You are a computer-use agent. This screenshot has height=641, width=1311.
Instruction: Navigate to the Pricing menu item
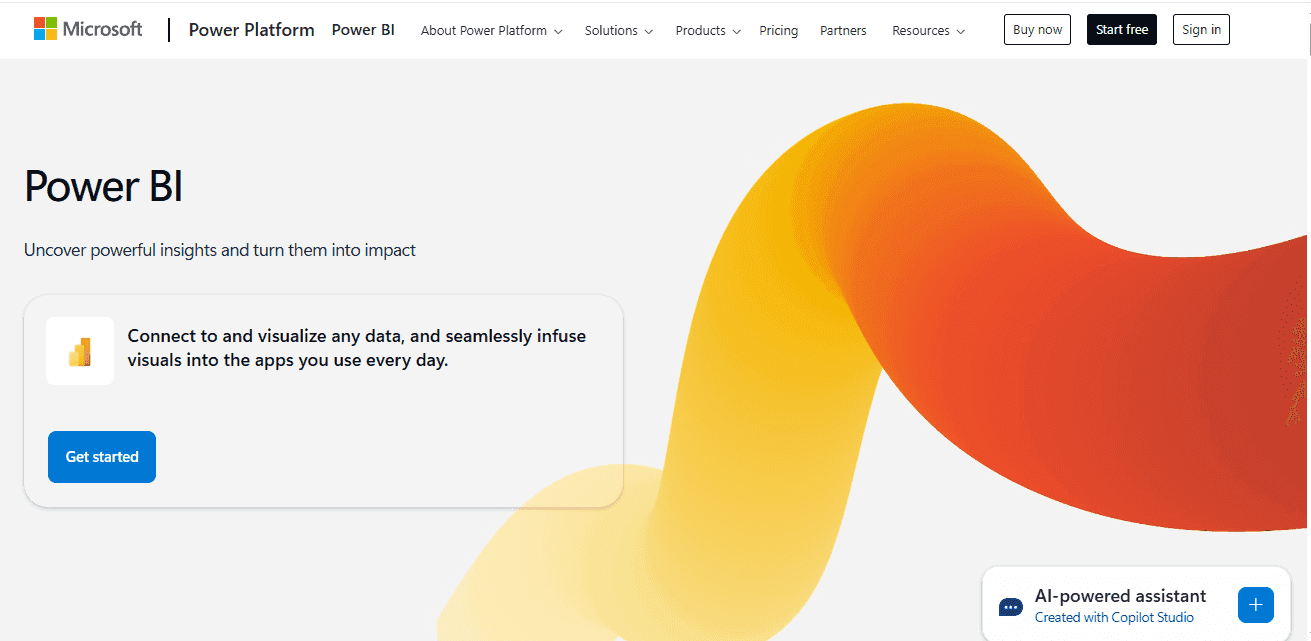click(x=779, y=30)
